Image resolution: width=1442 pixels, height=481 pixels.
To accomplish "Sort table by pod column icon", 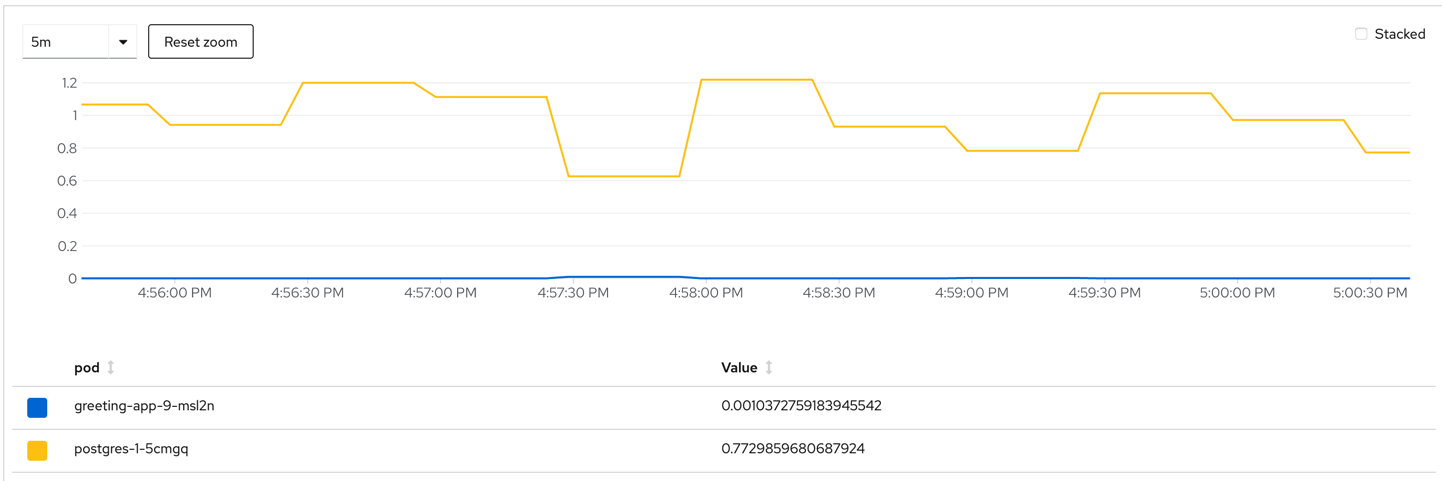I will tap(111, 368).
